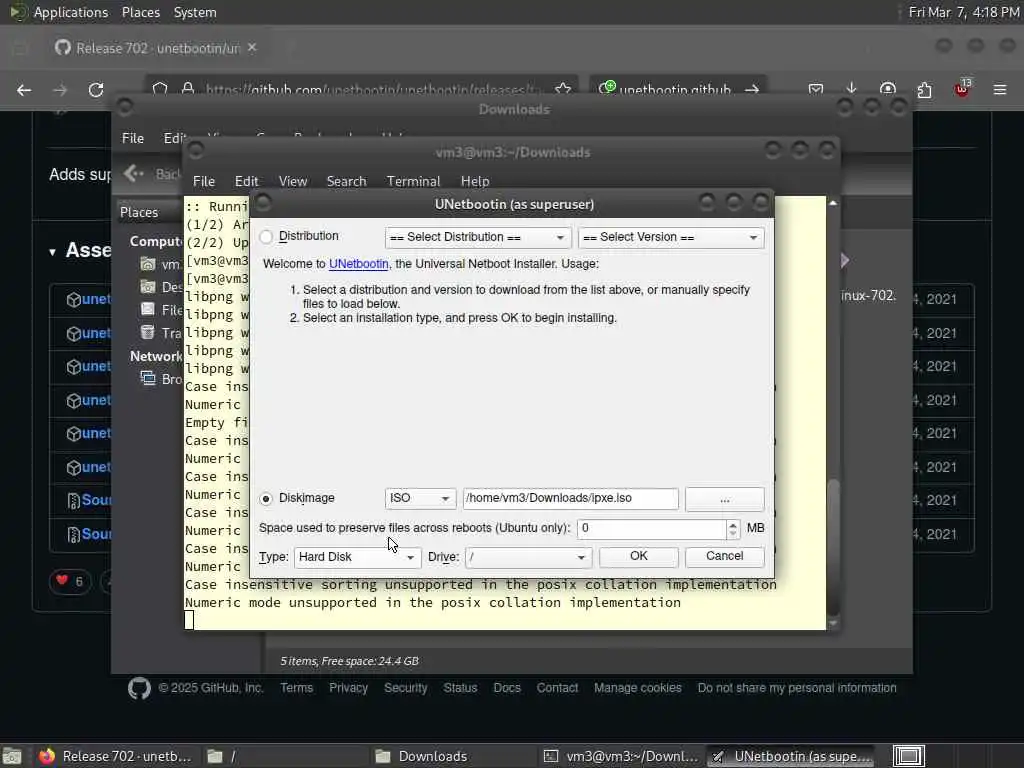Click the Network browse icon in sidebar
This screenshot has width=1024, height=768.
[148, 378]
